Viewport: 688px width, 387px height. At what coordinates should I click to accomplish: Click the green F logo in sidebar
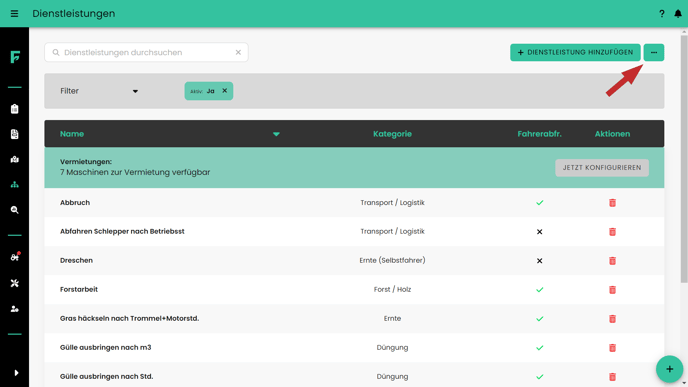pos(15,57)
